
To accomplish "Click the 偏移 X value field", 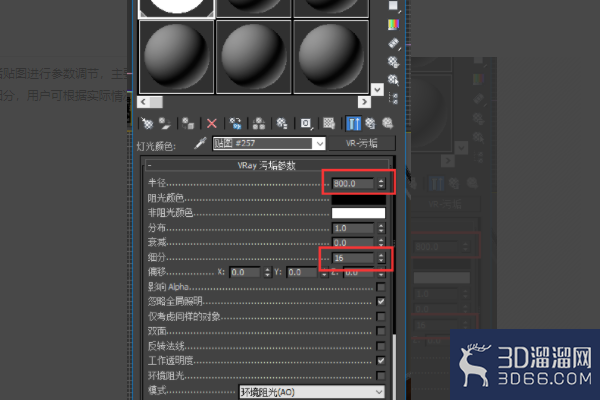I will point(245,272).
